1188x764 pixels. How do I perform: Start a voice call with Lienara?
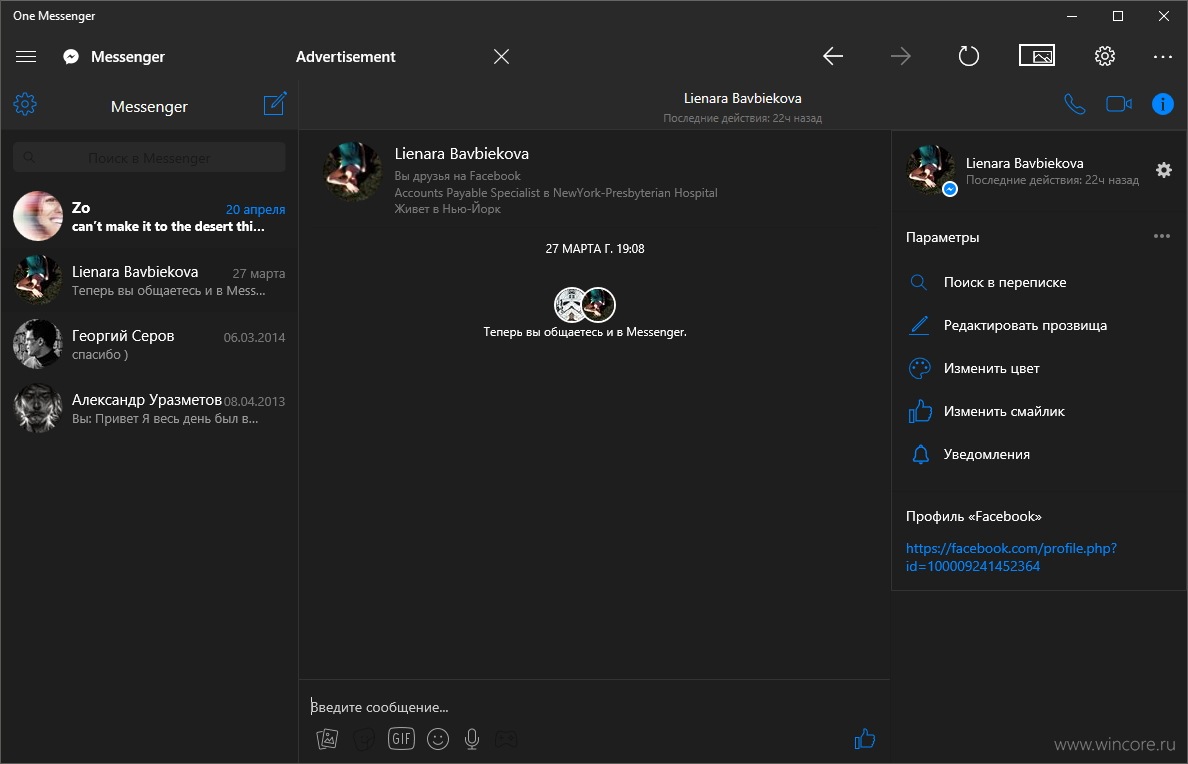click(1074, 105)
